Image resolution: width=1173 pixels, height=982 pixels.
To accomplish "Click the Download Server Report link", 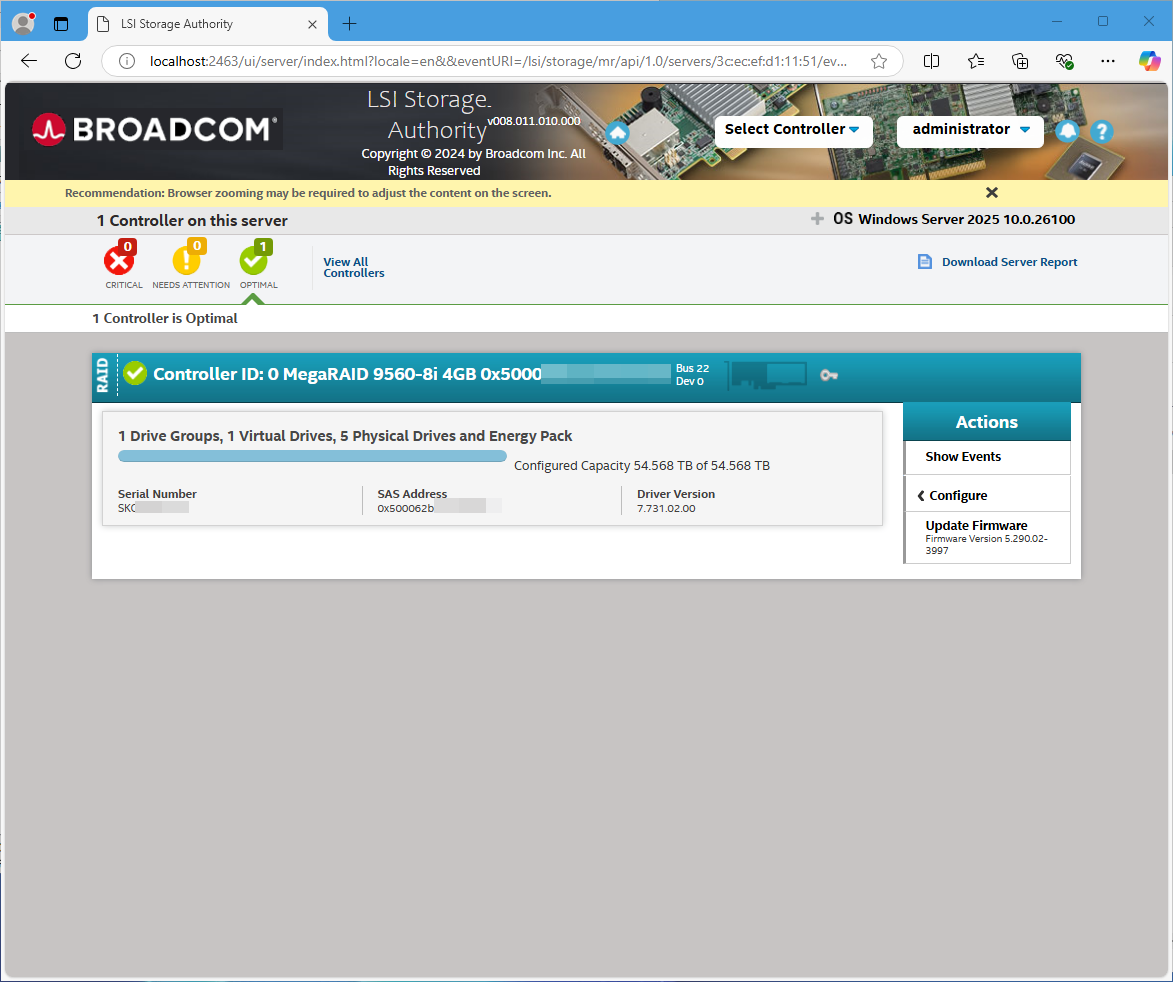I will [1009, 262].
